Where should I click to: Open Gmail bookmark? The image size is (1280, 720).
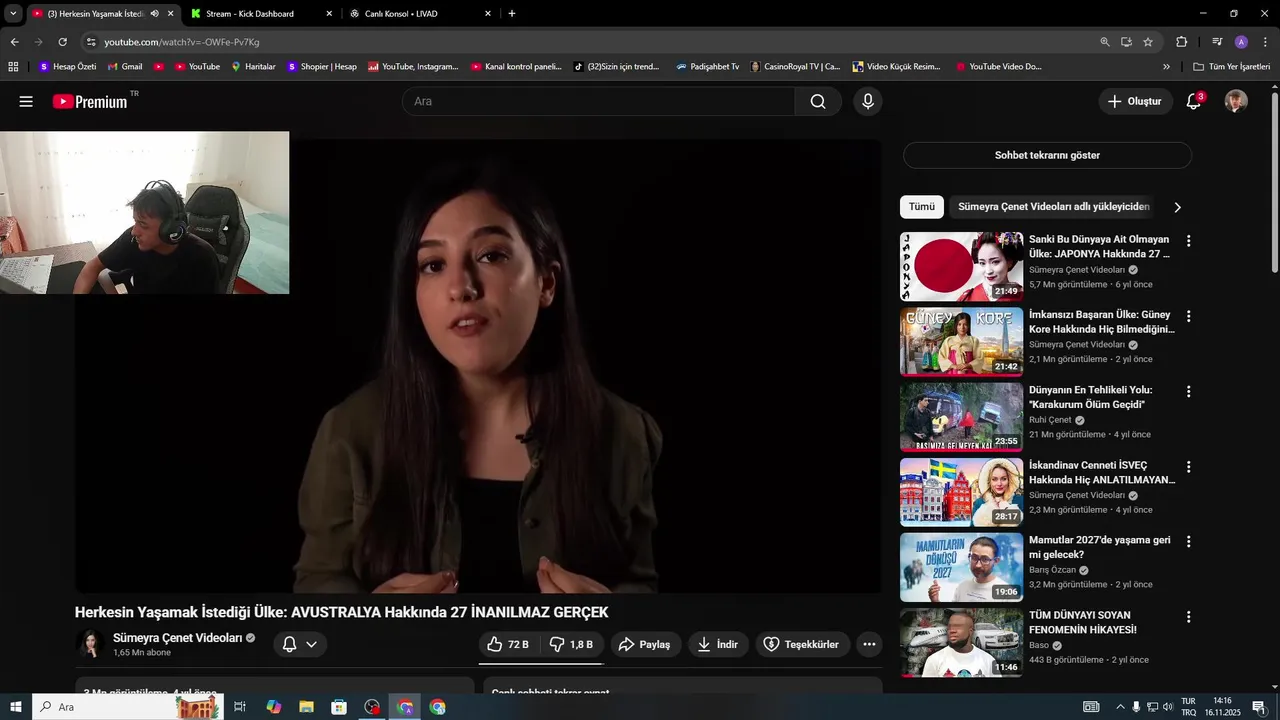pos(125,67)
